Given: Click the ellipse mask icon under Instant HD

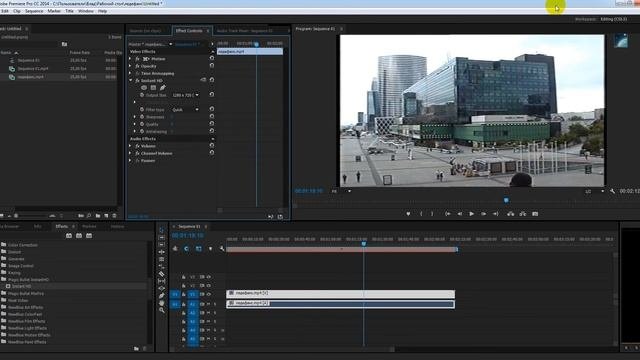Looking at the screenshot, I should pyautogui.click(x=144, y=87).
